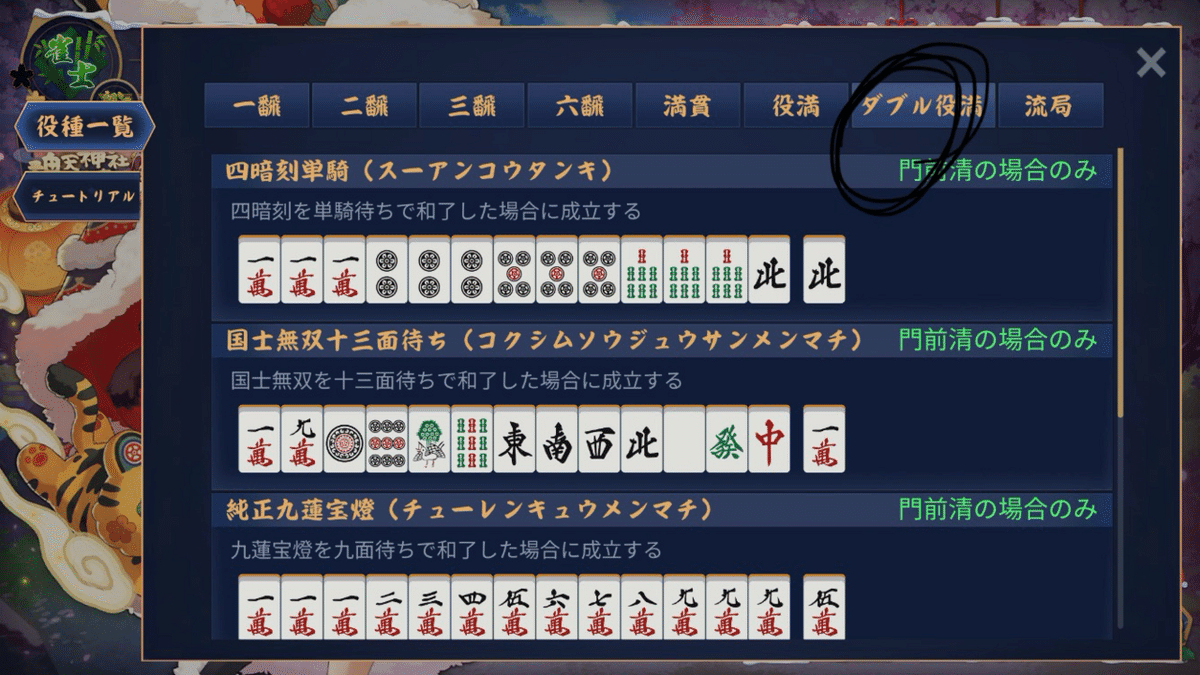Select the ダブル役満 tab
This screenshot has height=675, width=1200.
923,105
